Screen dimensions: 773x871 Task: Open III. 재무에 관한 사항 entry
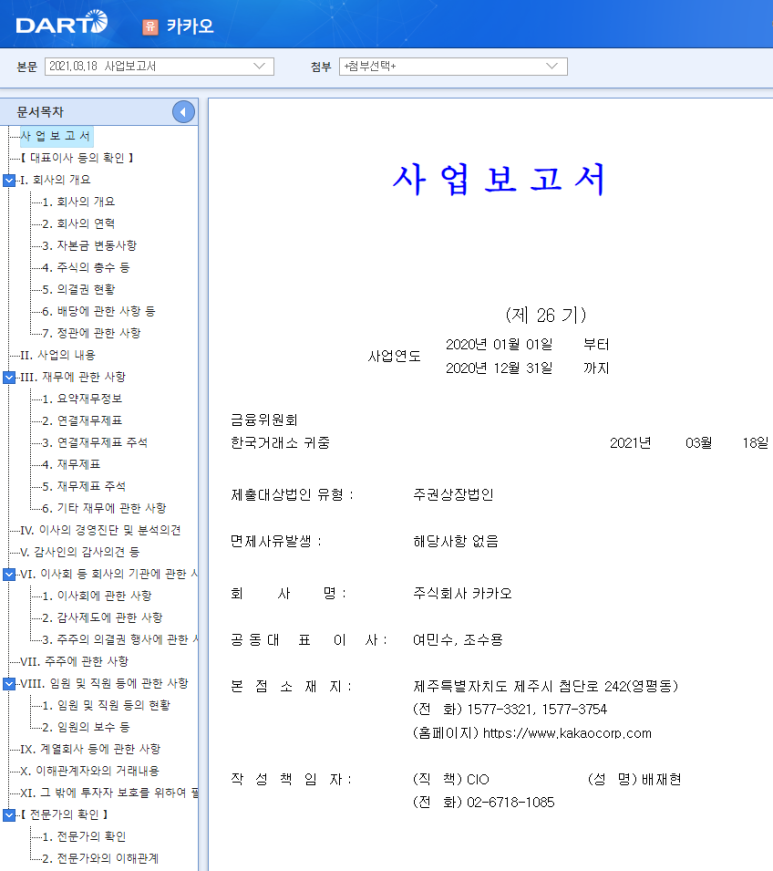(73, 377)
